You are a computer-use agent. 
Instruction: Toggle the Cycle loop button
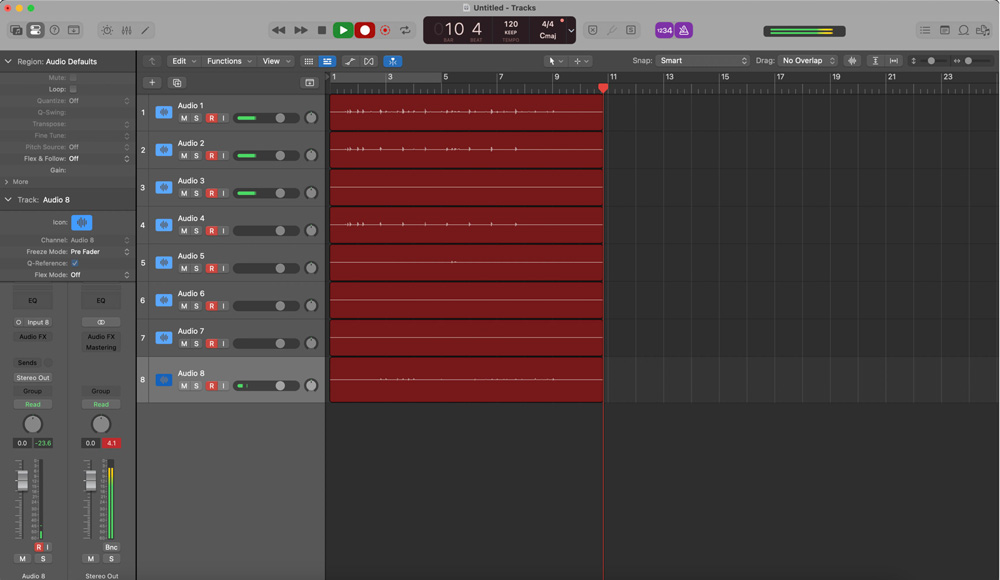405,30
